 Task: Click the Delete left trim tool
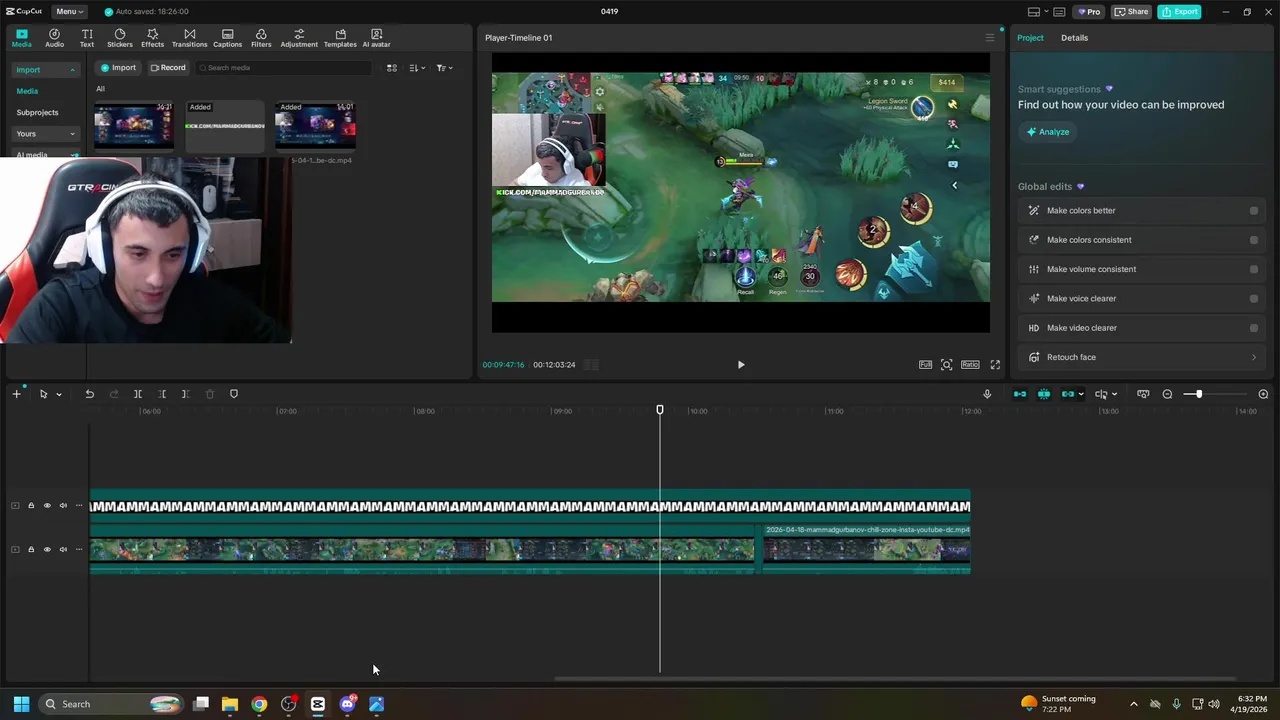coord(162,394)
